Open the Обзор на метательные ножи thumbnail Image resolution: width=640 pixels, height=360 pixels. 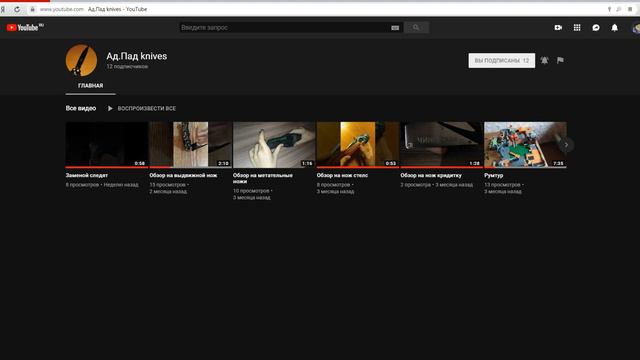tap(274, 144)
